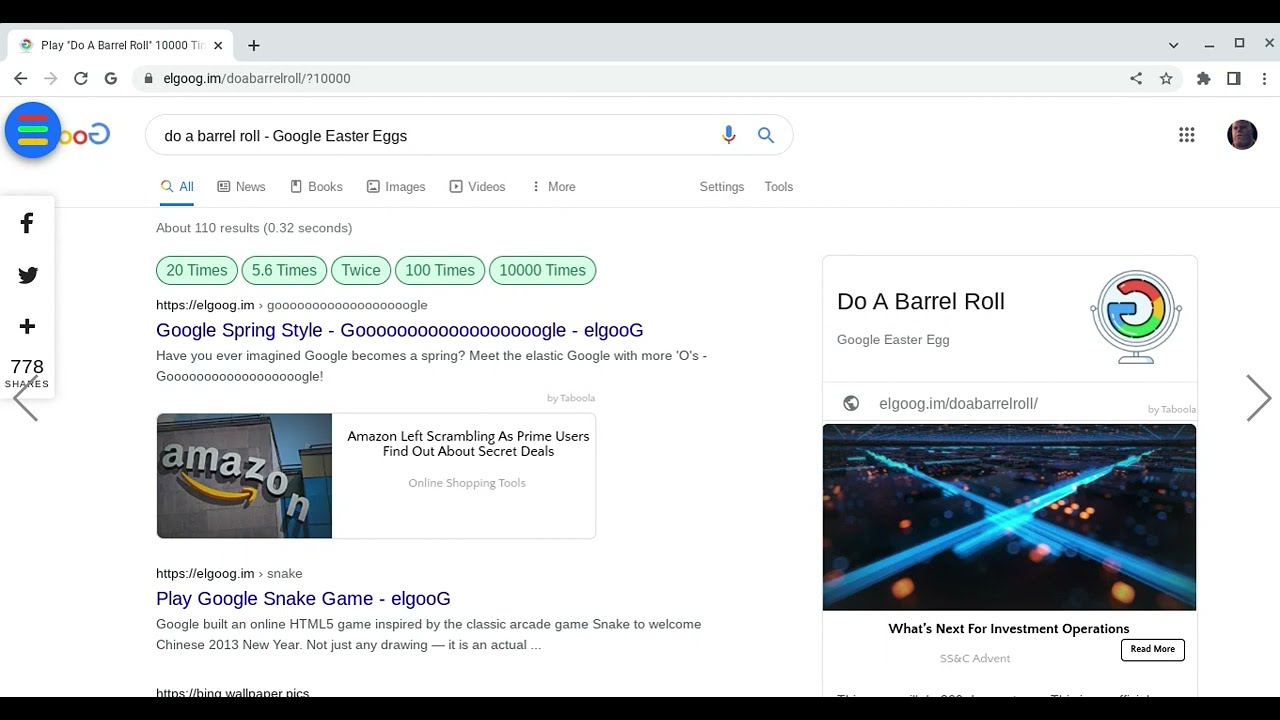Image resolution: width=1280 pixels, height=720 pixels.
Task: Choose the 100 Times chip
Action: 440,270
